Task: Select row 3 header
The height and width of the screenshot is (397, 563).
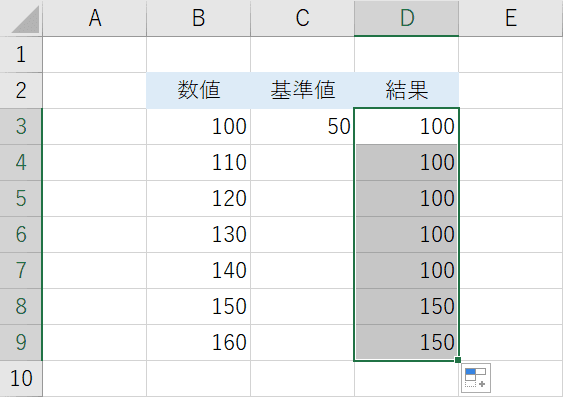Action: 21,126
